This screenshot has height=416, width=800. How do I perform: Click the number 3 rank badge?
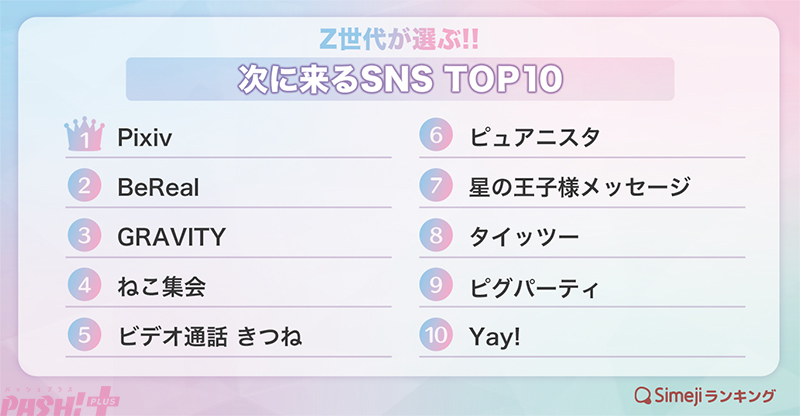(x=85, y=237)
